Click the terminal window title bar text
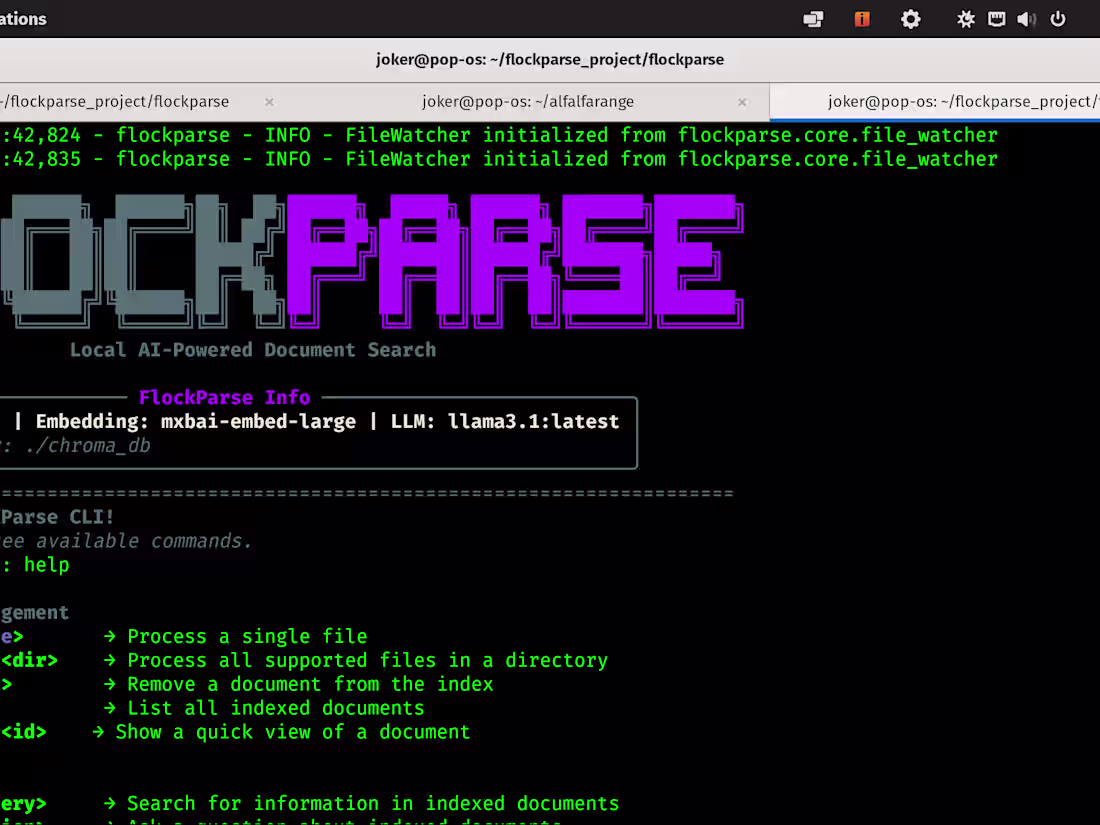Image resolution: width=1100 pixels, height=825 pixels. pyautogui.click(x=549, y=60)
